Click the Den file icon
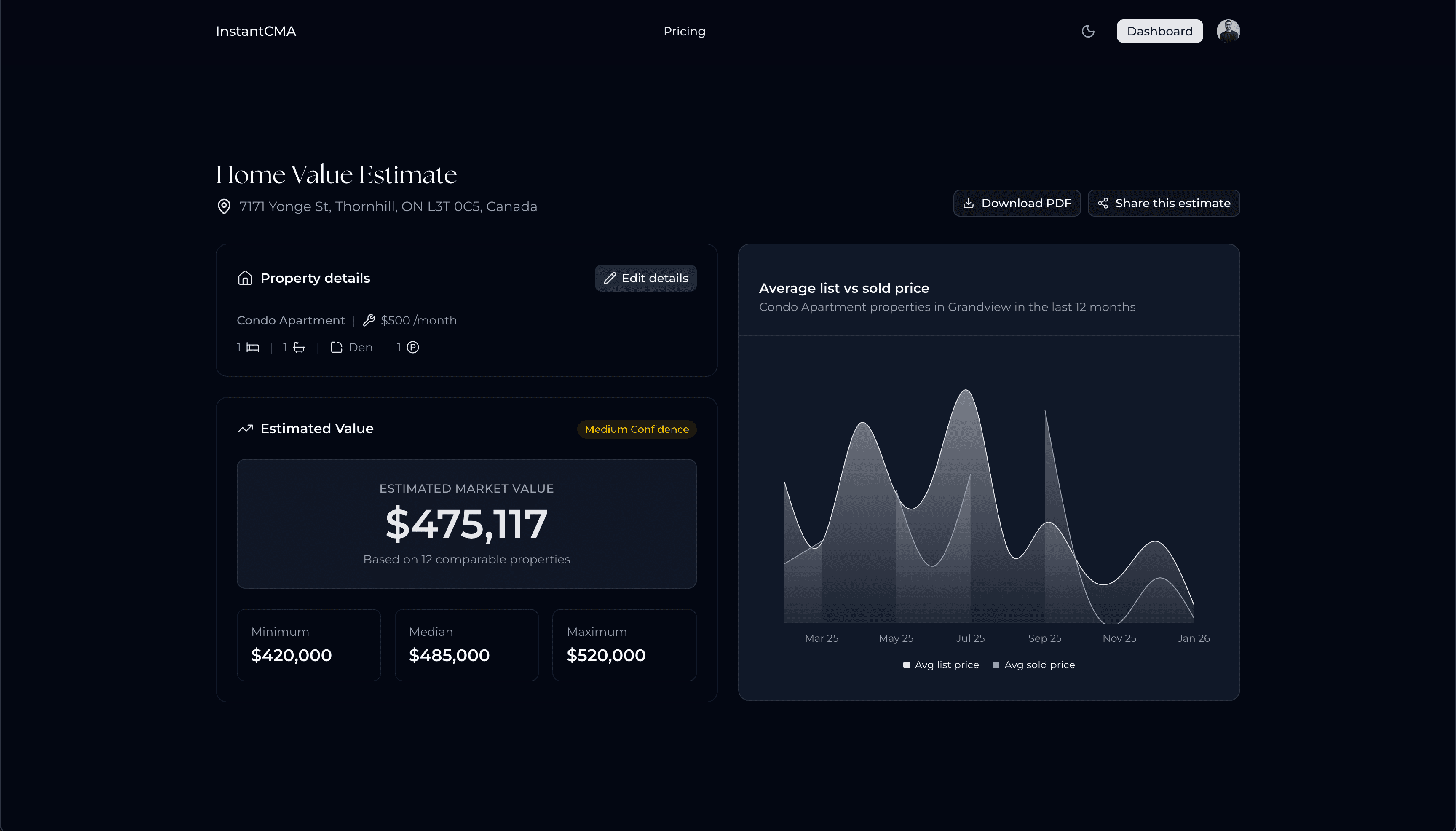Screen dimensions: 1456x831 (x=336, y=348)
